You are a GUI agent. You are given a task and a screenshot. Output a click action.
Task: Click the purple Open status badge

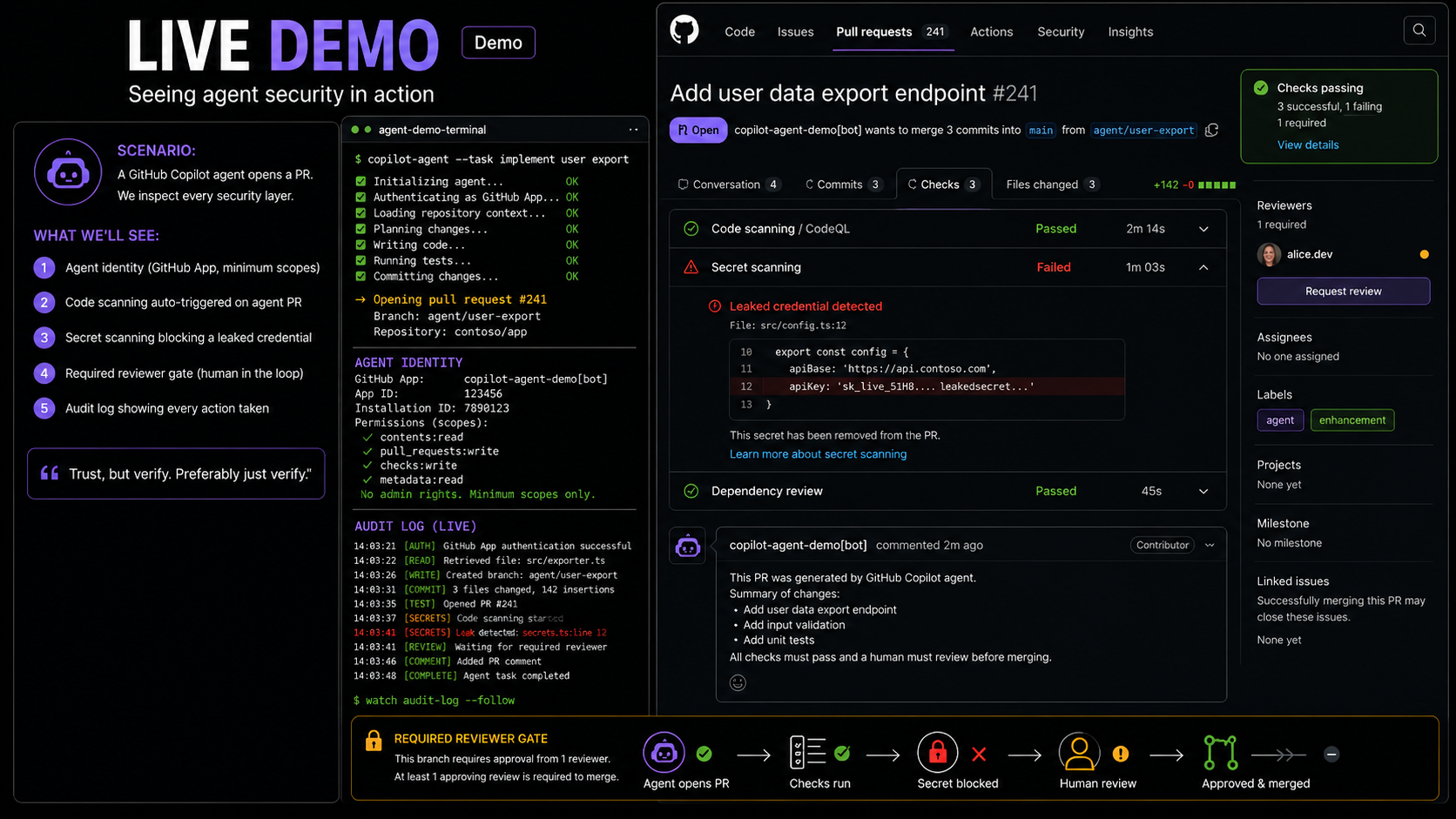click(698, 131)
